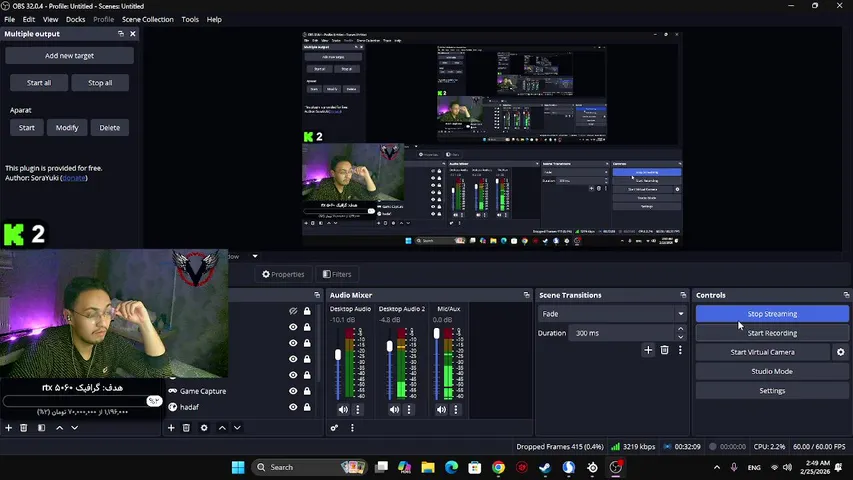Show hidden system tray icons
853x480 pixels.
pyautogui.click(x=717, y=467)
